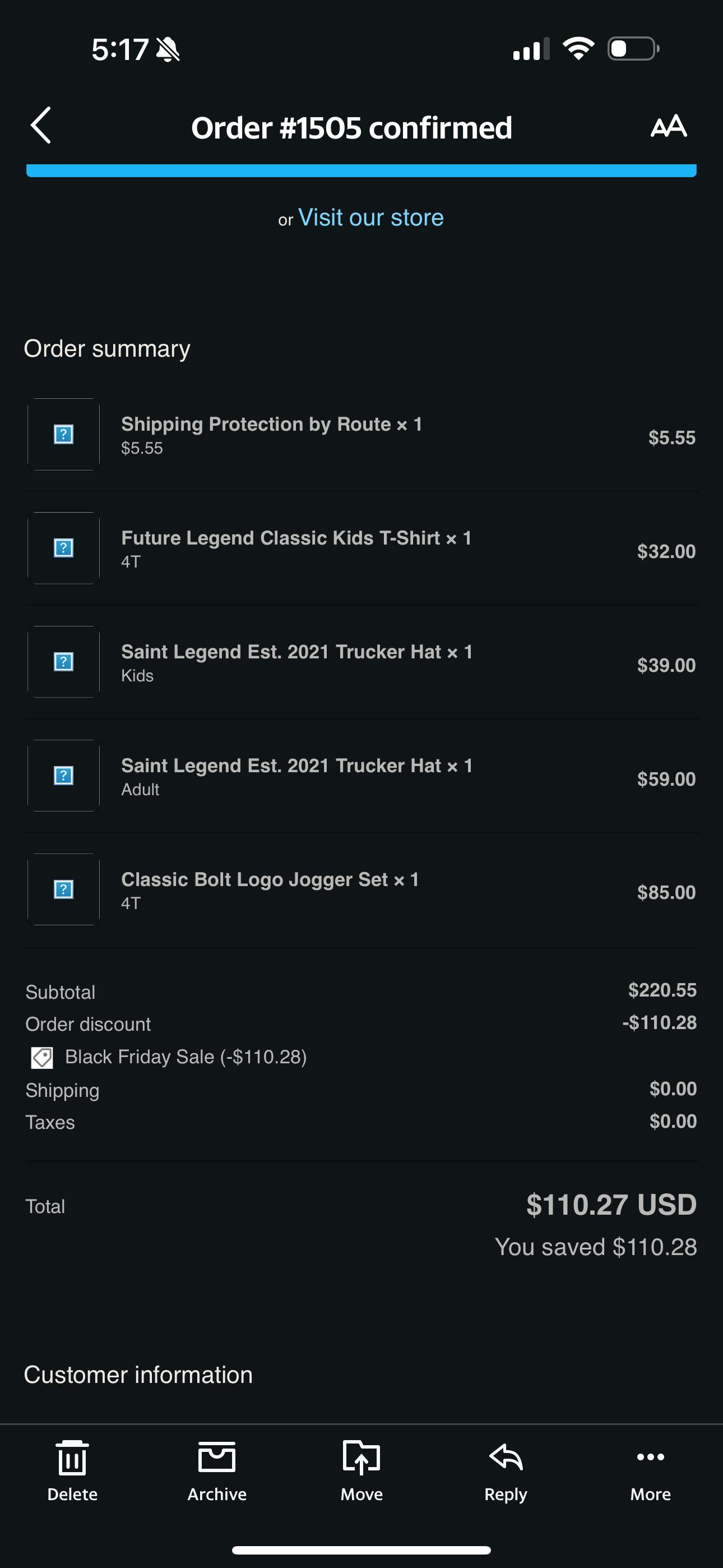The image size is (723, 1568).
Task: Tap the home indicator bar
Action: 361,1549
